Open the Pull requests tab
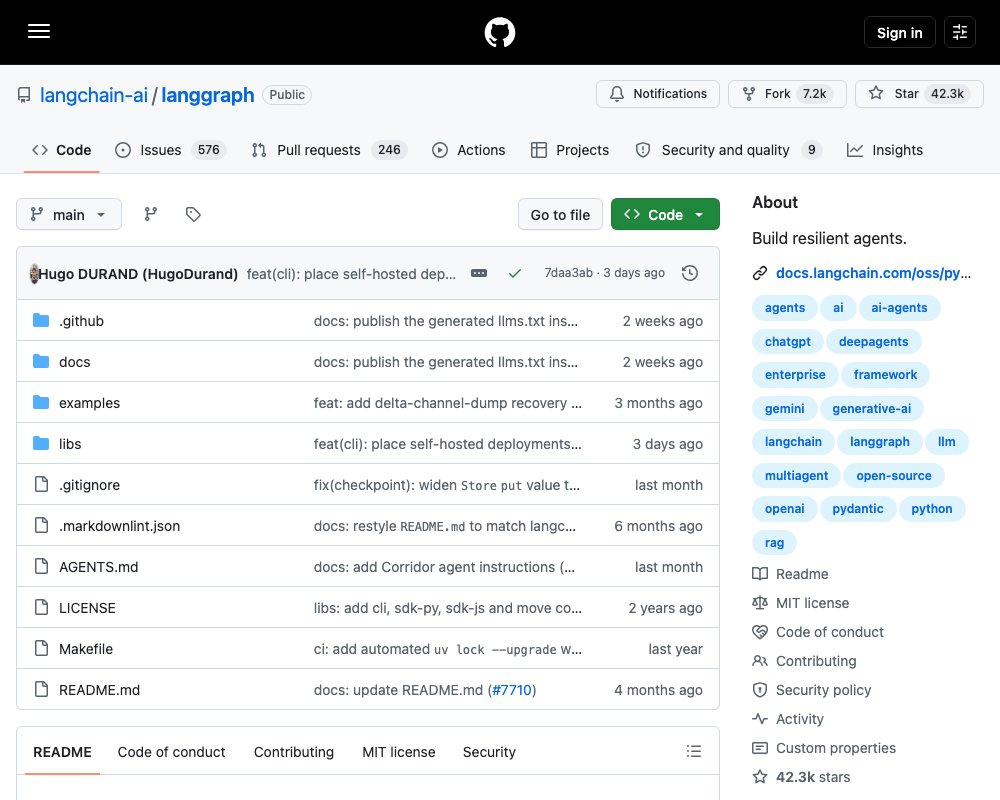The height and width of the screenshot is (800, 1000). coord(329,150)
